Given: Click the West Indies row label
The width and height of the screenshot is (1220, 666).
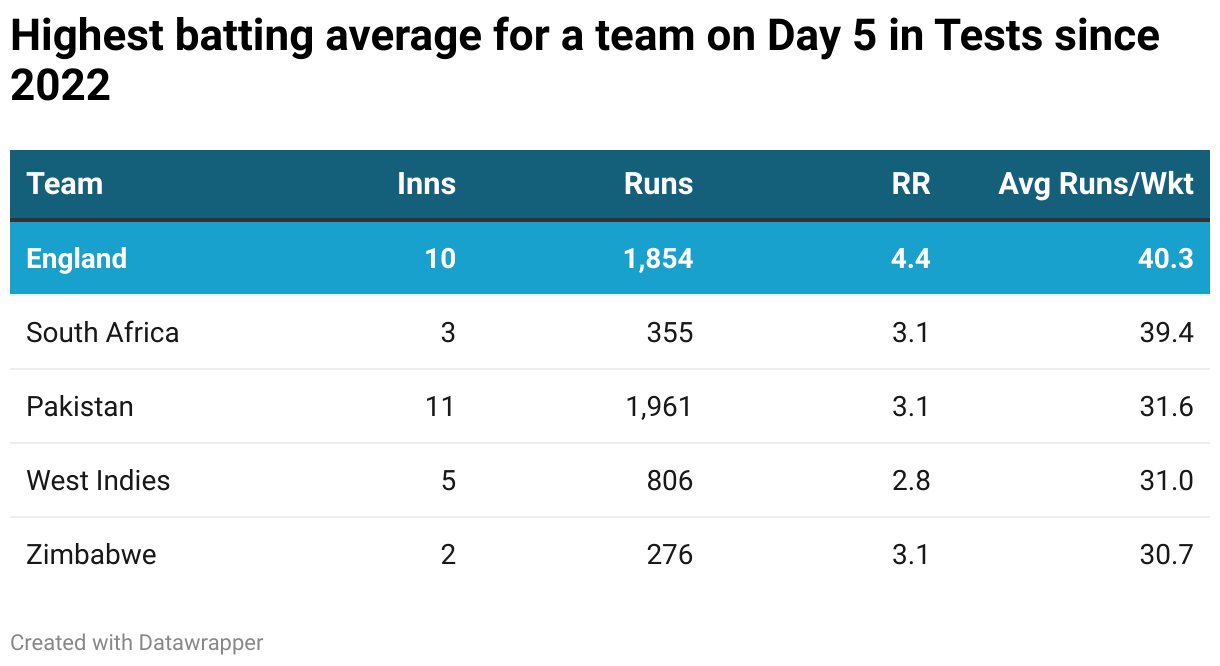Looking at the screenshot, I should [98, 480].
